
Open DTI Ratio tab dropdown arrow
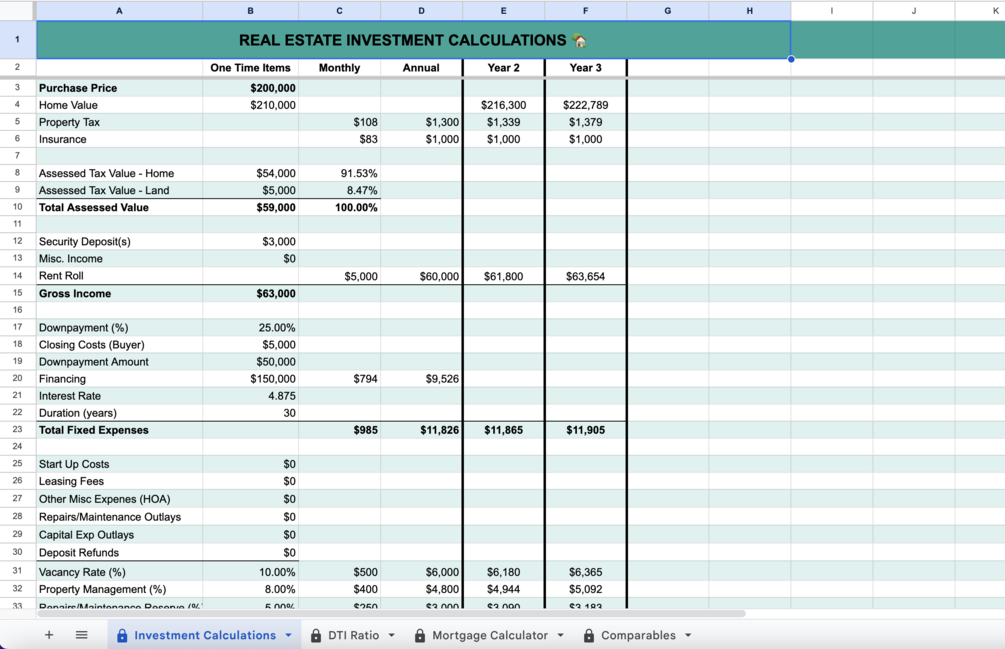tap(392, 636)
